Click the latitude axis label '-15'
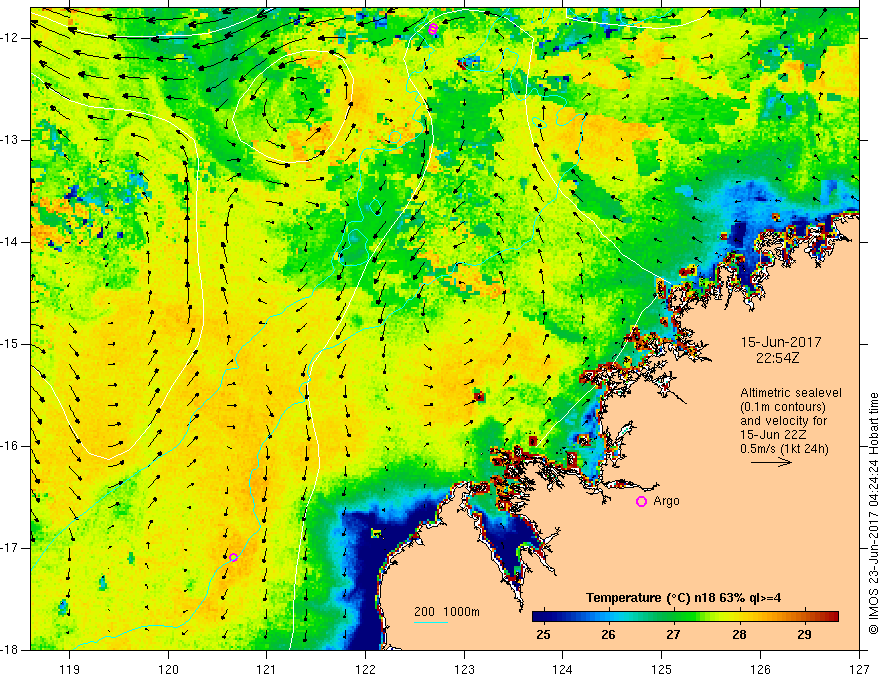This screenshot has height=680, width=880. 10,344
